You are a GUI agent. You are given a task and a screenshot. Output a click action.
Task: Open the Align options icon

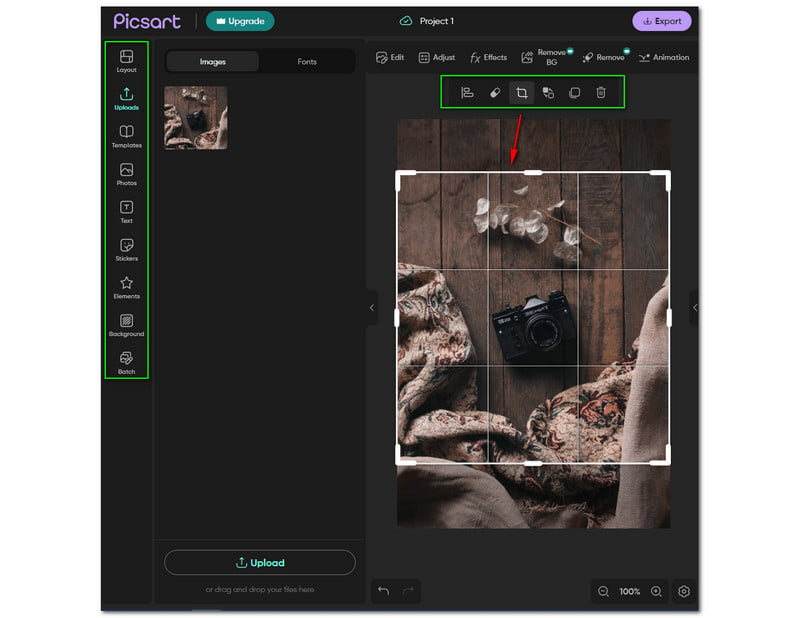point(467,93)
